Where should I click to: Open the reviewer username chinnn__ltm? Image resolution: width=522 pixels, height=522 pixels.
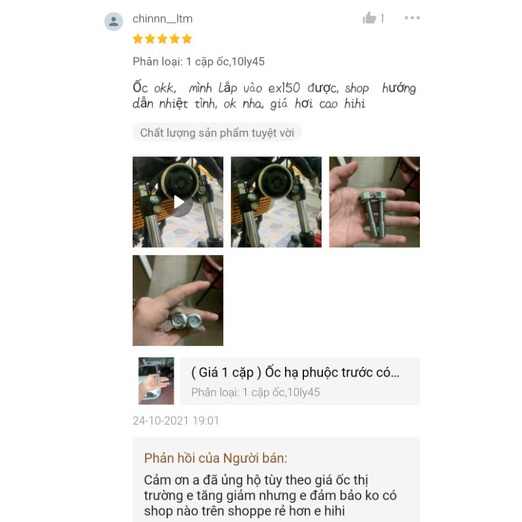coord(163,19)
